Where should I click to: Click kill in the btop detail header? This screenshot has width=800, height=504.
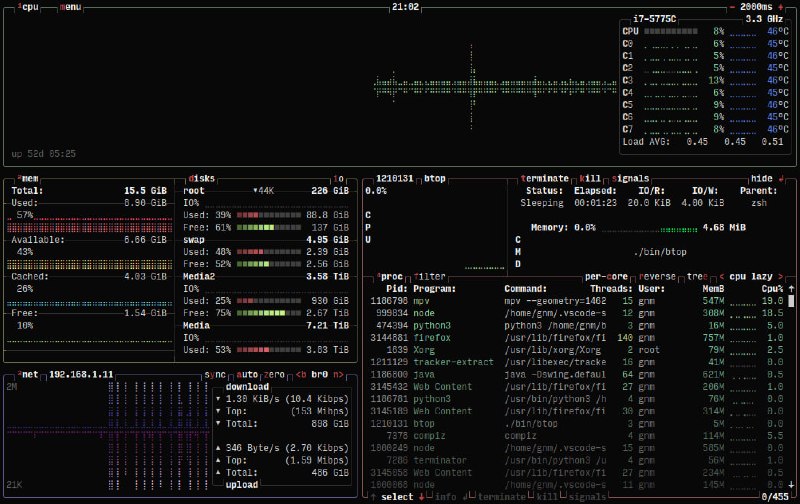(590, 179)
